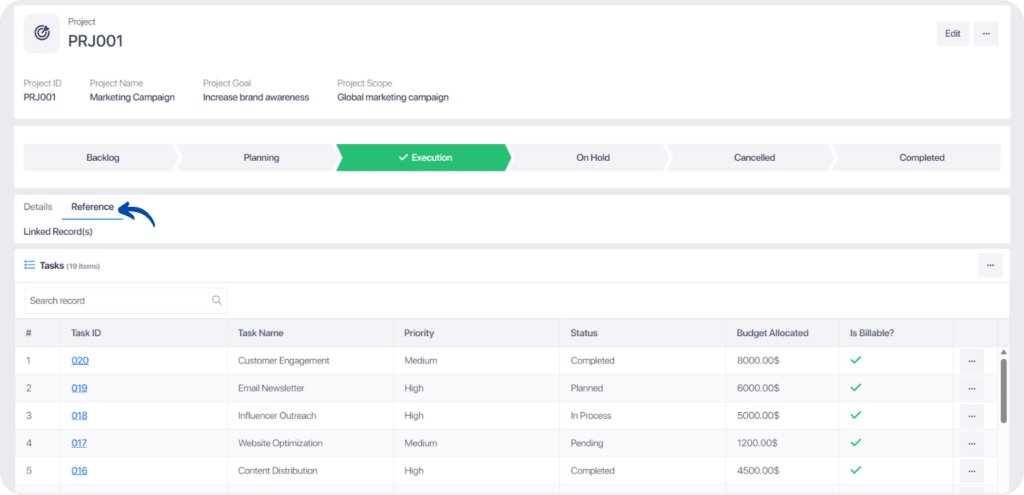Open the more options menu next to Edit
Image resolution: width=1024 pixels, height=495 pixels.
(x=986, y=34)
